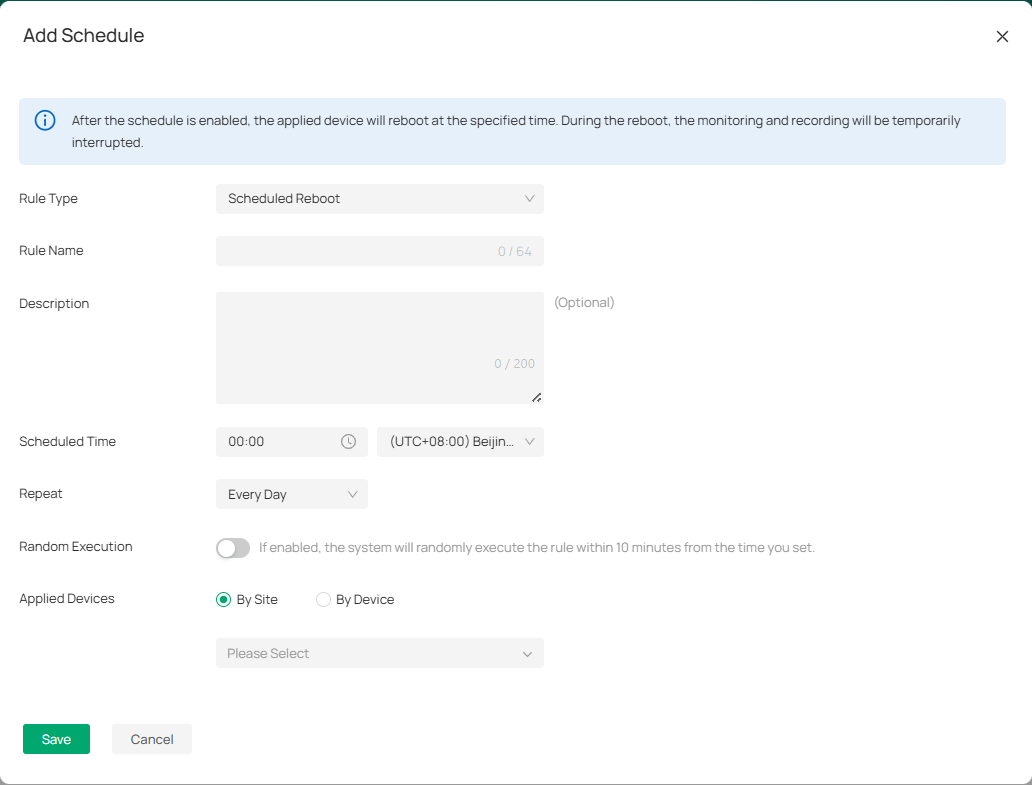Screen dimensions: 1032x785
Task: Click the time zone chevron arrow
Action: [x=530, y=442]
